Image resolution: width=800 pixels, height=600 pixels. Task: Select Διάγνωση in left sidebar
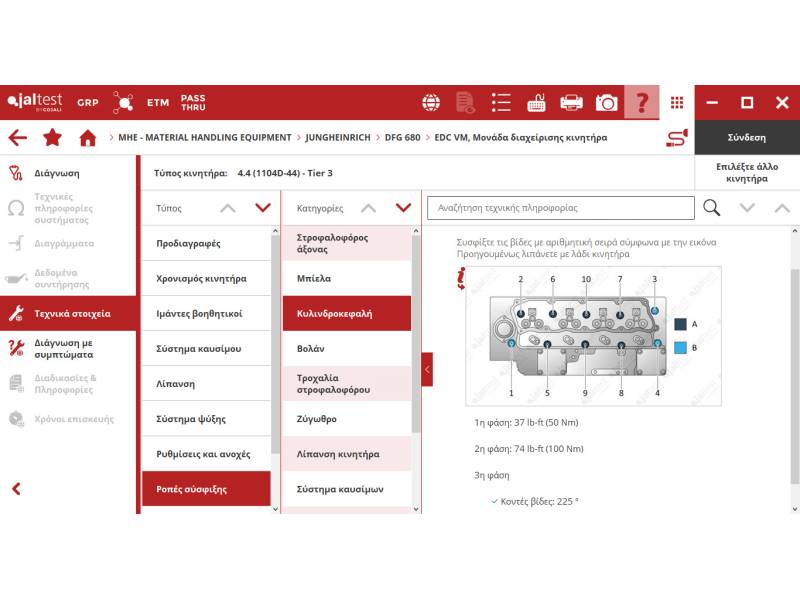[57, 173]
